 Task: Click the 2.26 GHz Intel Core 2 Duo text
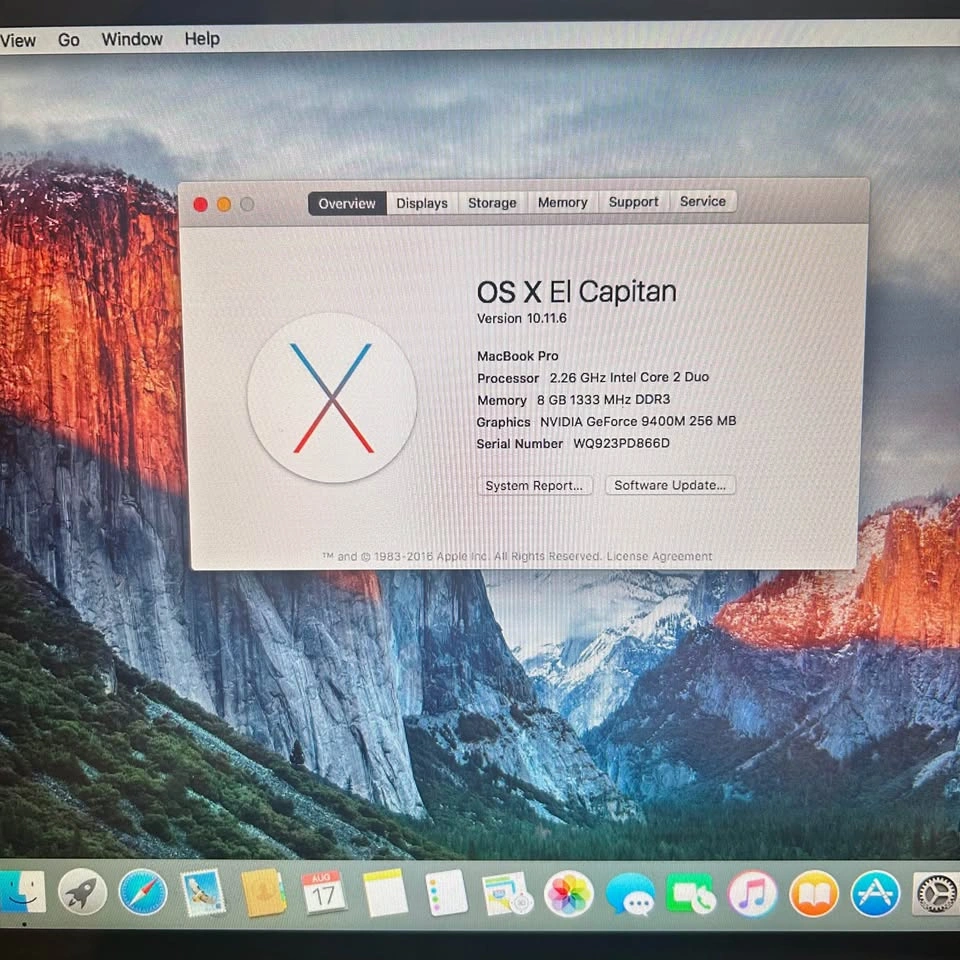(x=629, y=377)
